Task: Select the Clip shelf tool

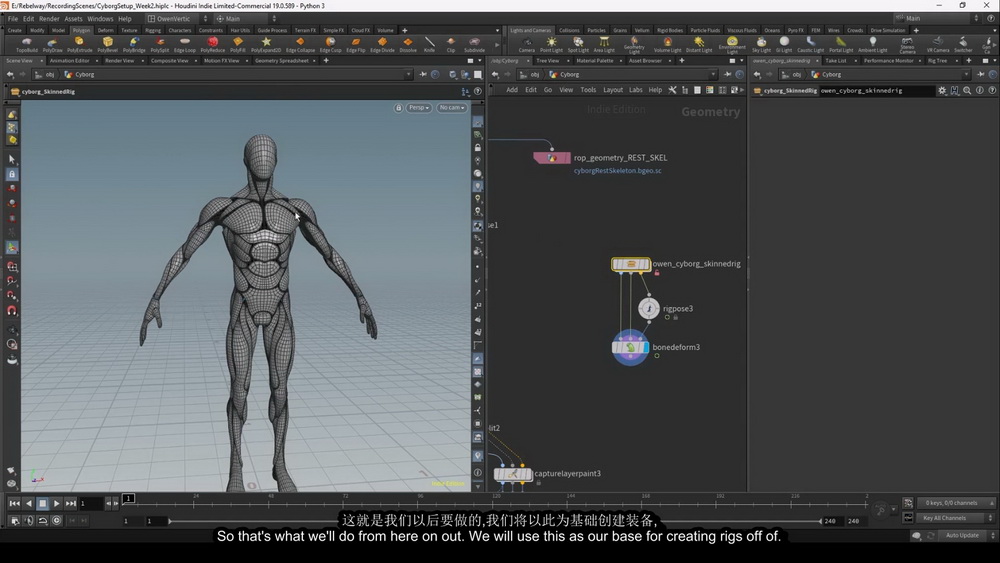Action: pyautogui.click(x=451, y=45)
